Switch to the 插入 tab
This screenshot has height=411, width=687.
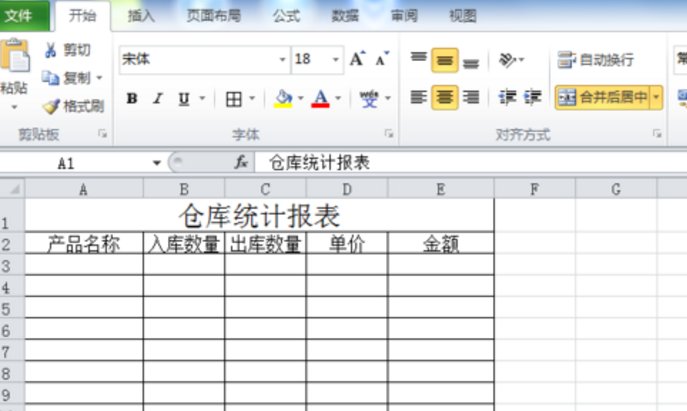coord(141,16)
